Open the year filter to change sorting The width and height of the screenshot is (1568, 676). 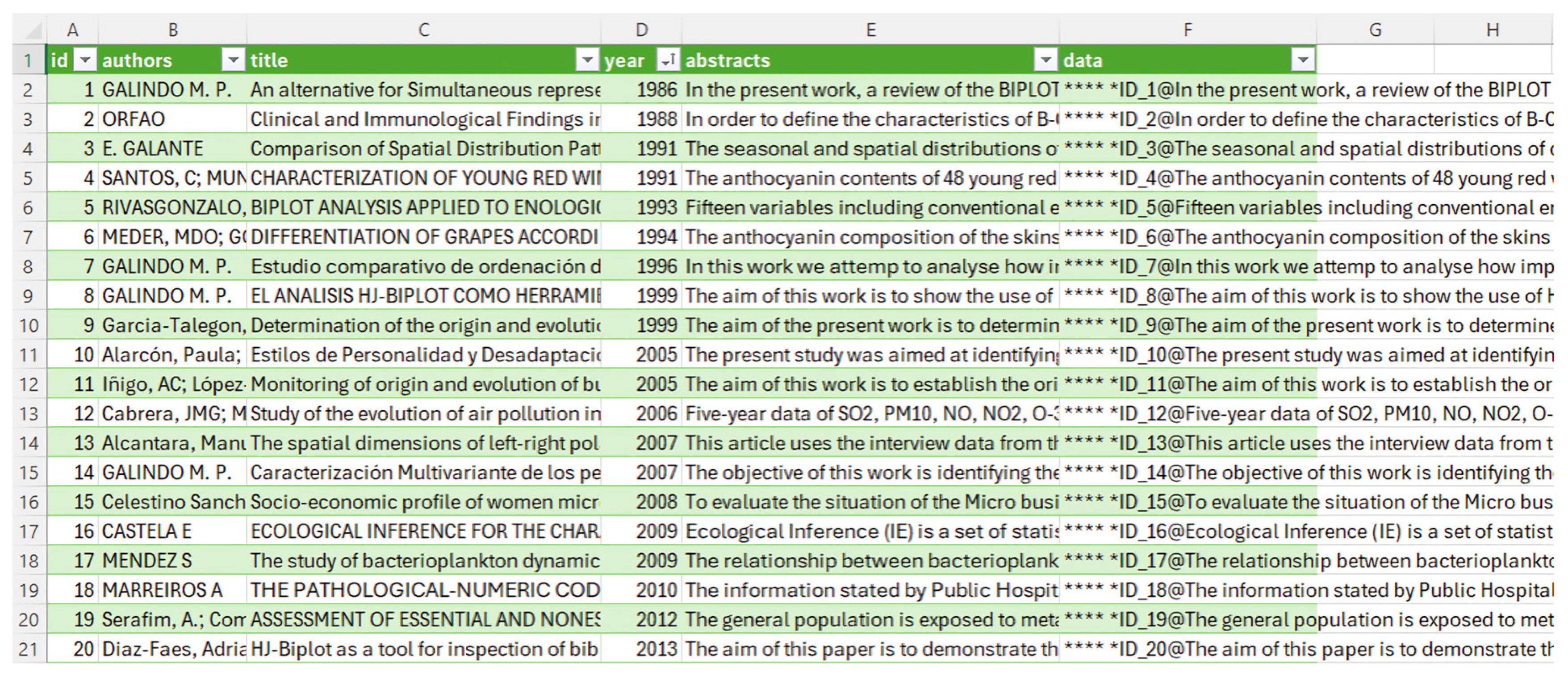[669, 59]
